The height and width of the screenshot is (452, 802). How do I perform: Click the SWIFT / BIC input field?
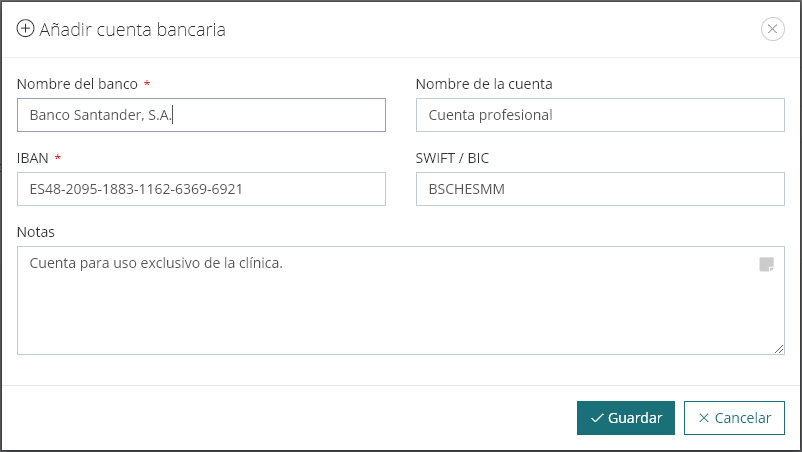coord(599,189)
